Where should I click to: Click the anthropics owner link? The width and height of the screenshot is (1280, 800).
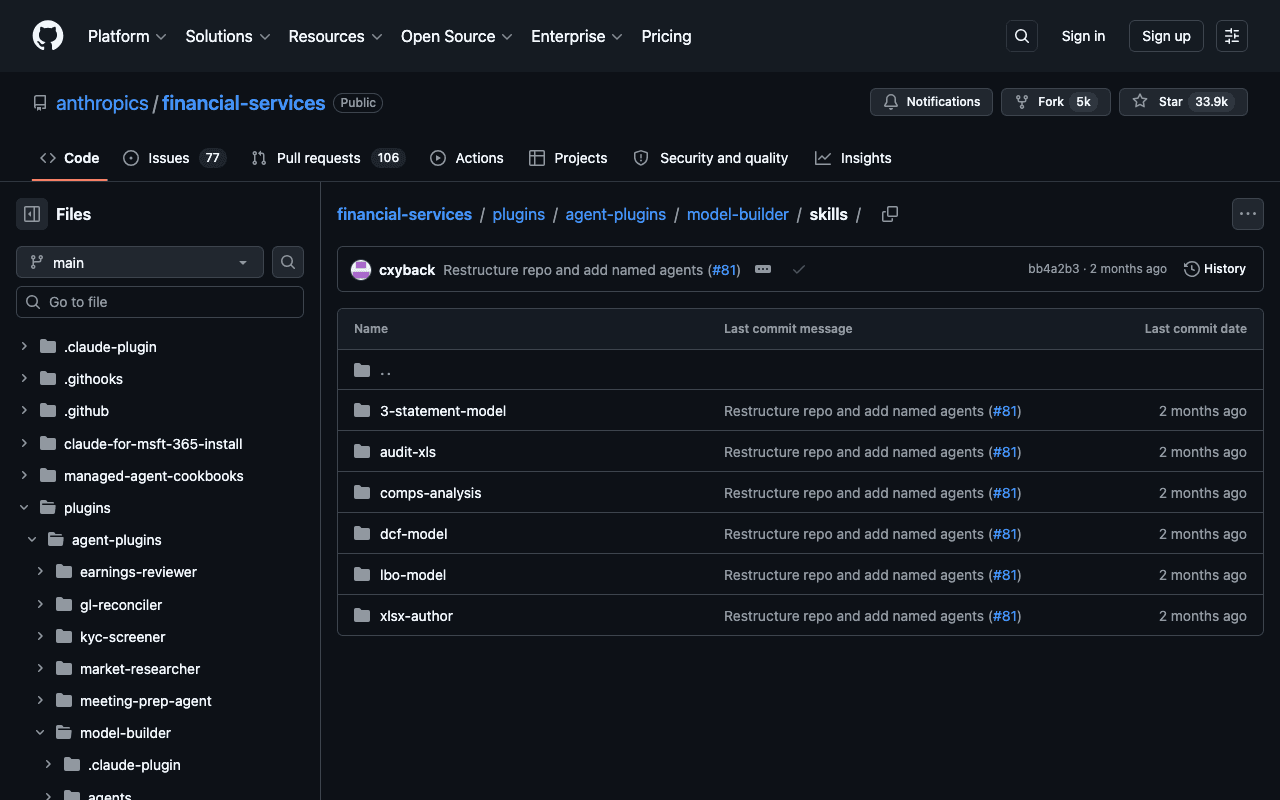[102, 103]
